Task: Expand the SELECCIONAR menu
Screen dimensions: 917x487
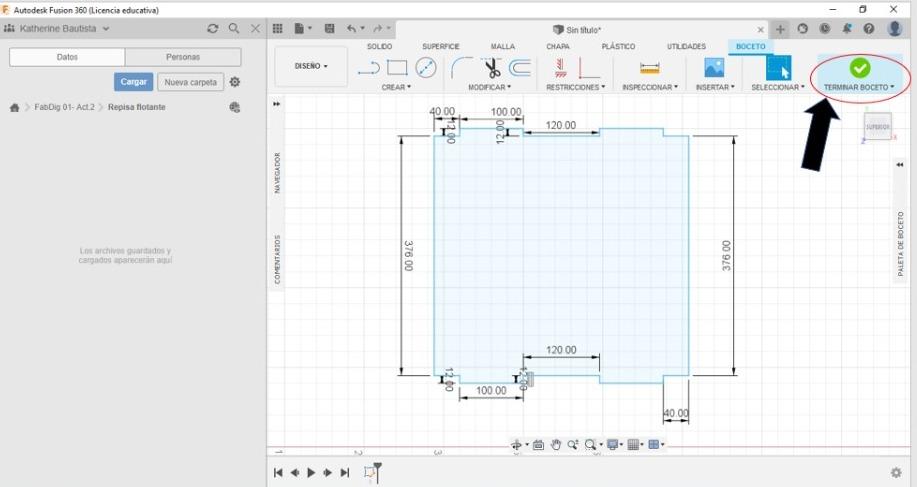Action: coord(778,87)
